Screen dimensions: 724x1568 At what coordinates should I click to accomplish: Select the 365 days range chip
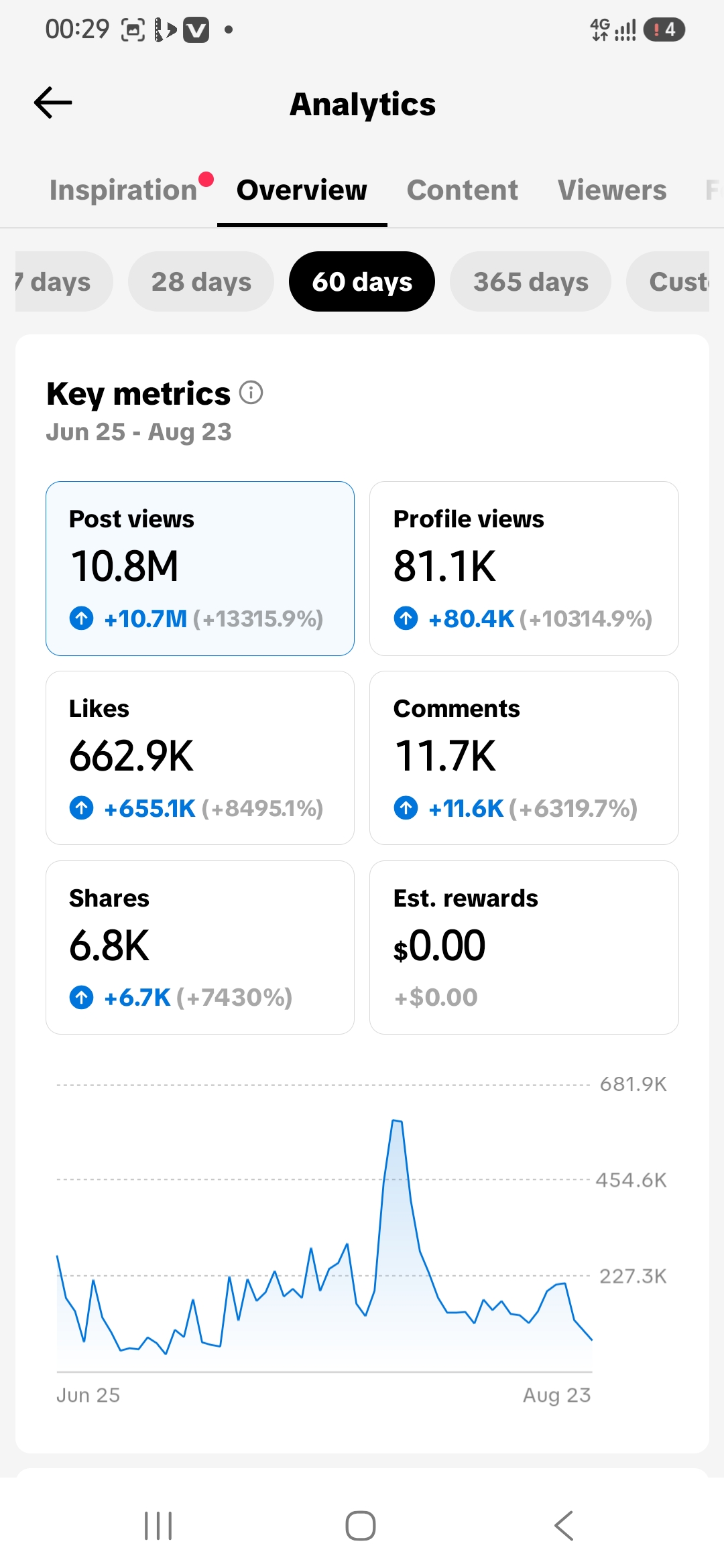[x=530, y=281]
